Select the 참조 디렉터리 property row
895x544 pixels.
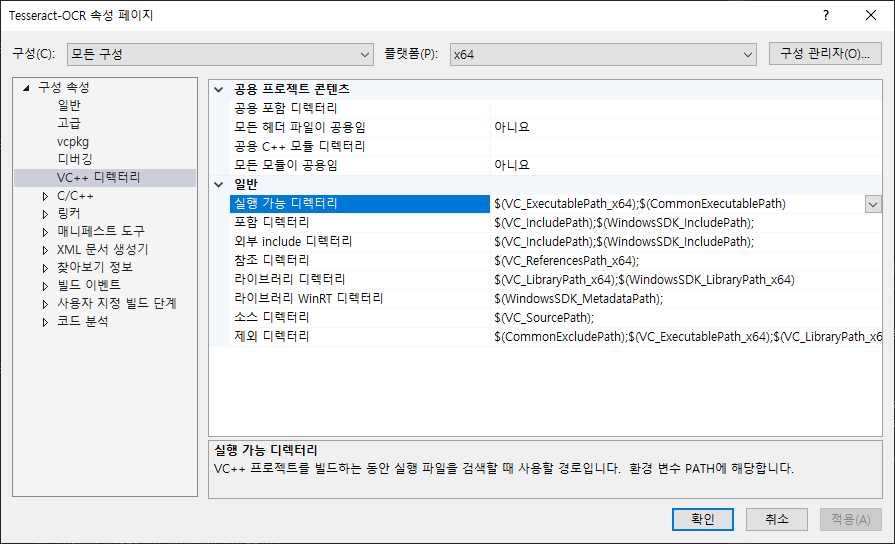tap(360, 261)
